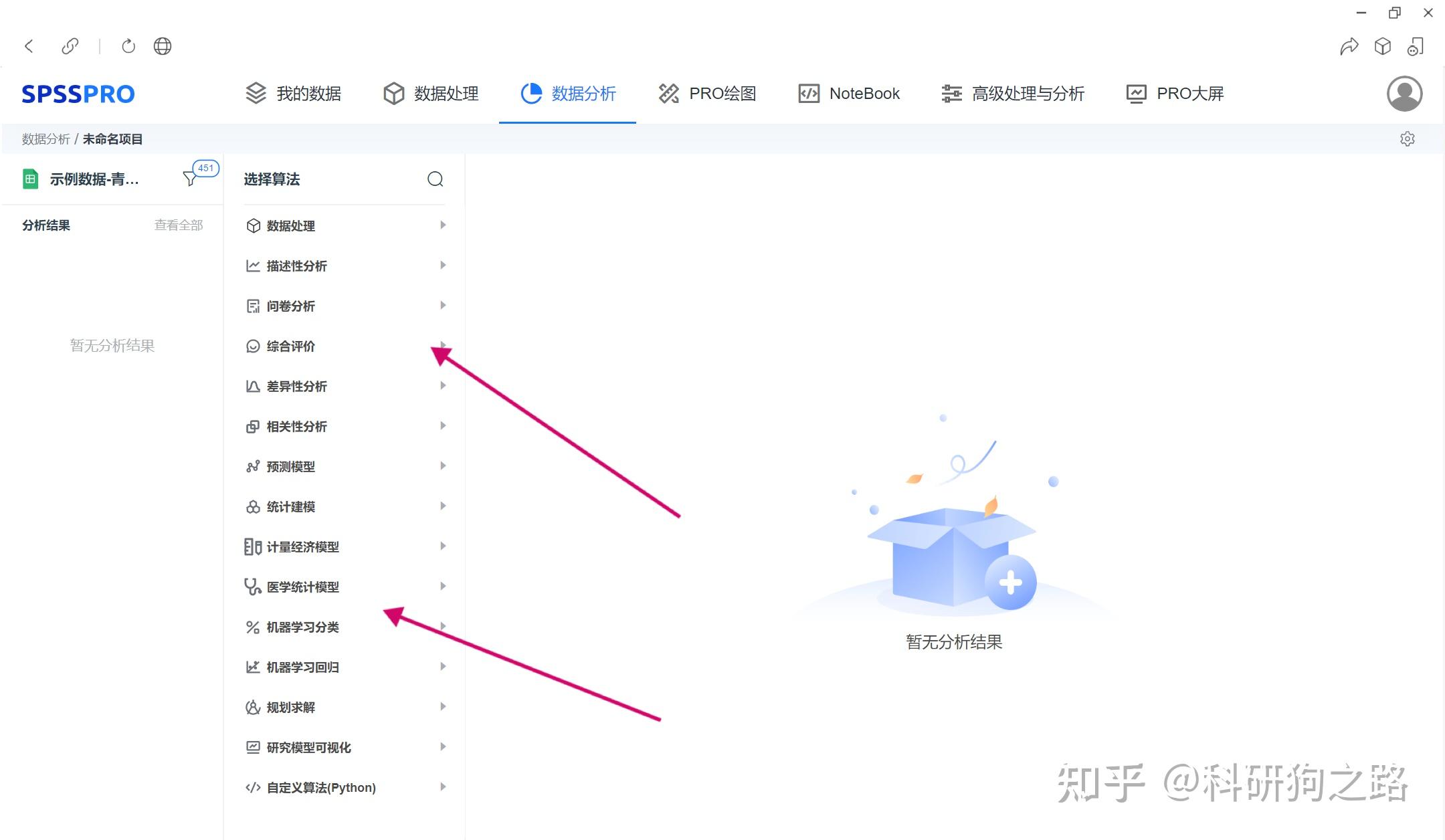Click the user avatar at top right
The image size is (1445, 840).
coord(1404,94)
